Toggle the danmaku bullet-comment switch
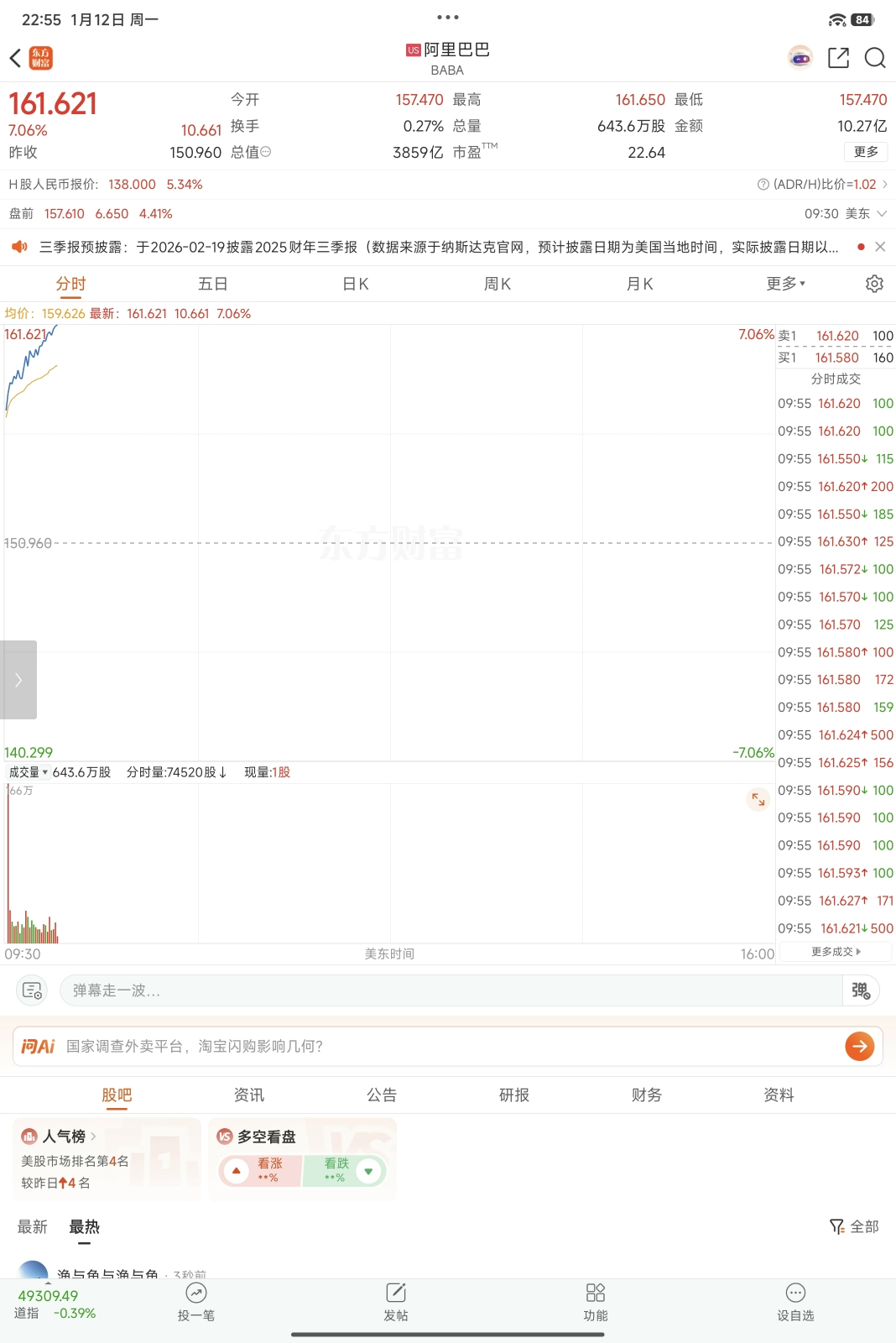 pos(861,990)
